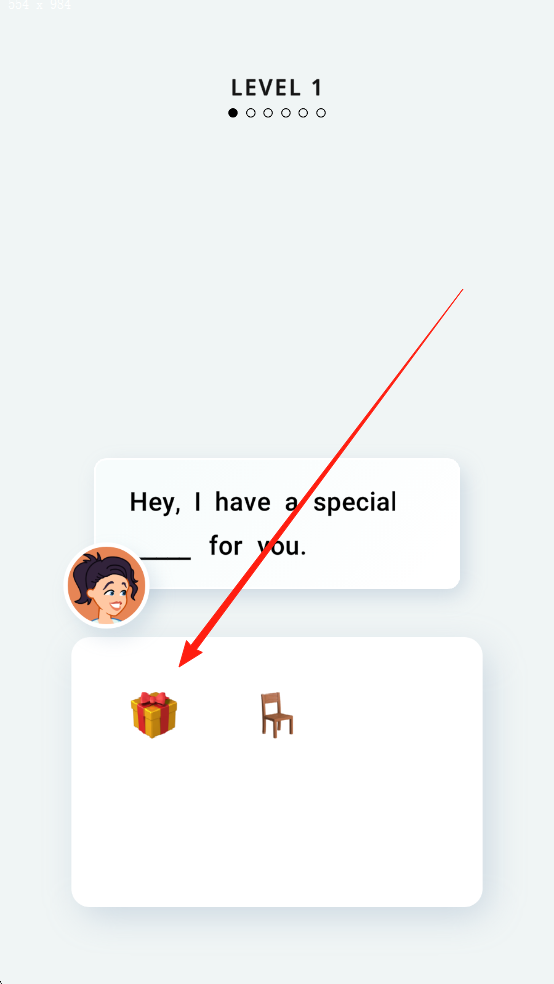Select the third progress dot

point(269,113)
